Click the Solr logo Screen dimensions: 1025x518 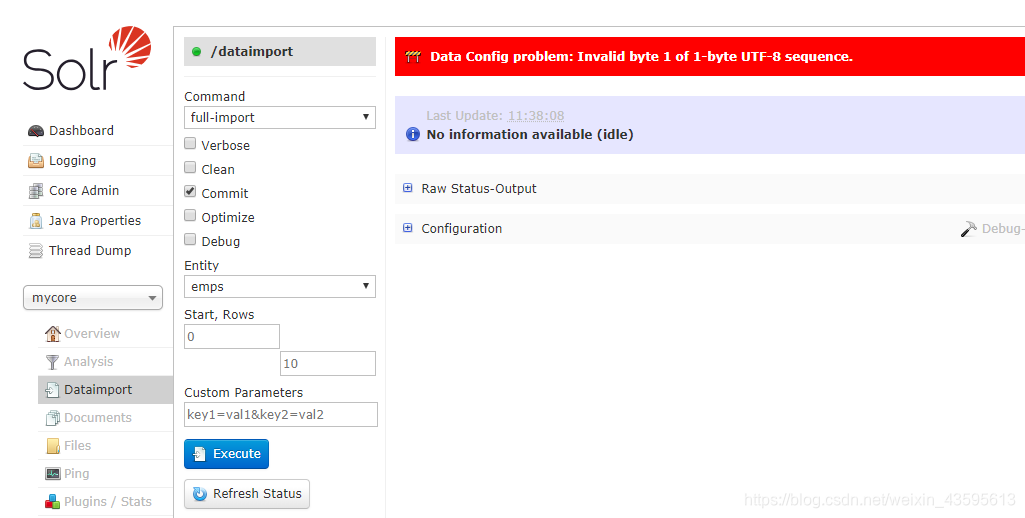tap(87, 58)
